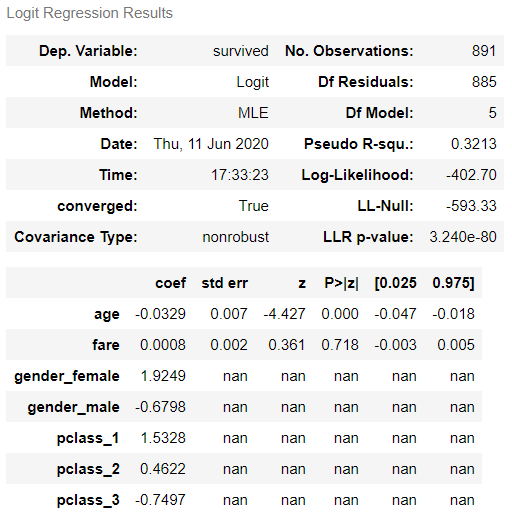The width and height of the screenshot is (512, 513).
Task: Click the 'P>|z|' column header
Action: coord(342,284)
